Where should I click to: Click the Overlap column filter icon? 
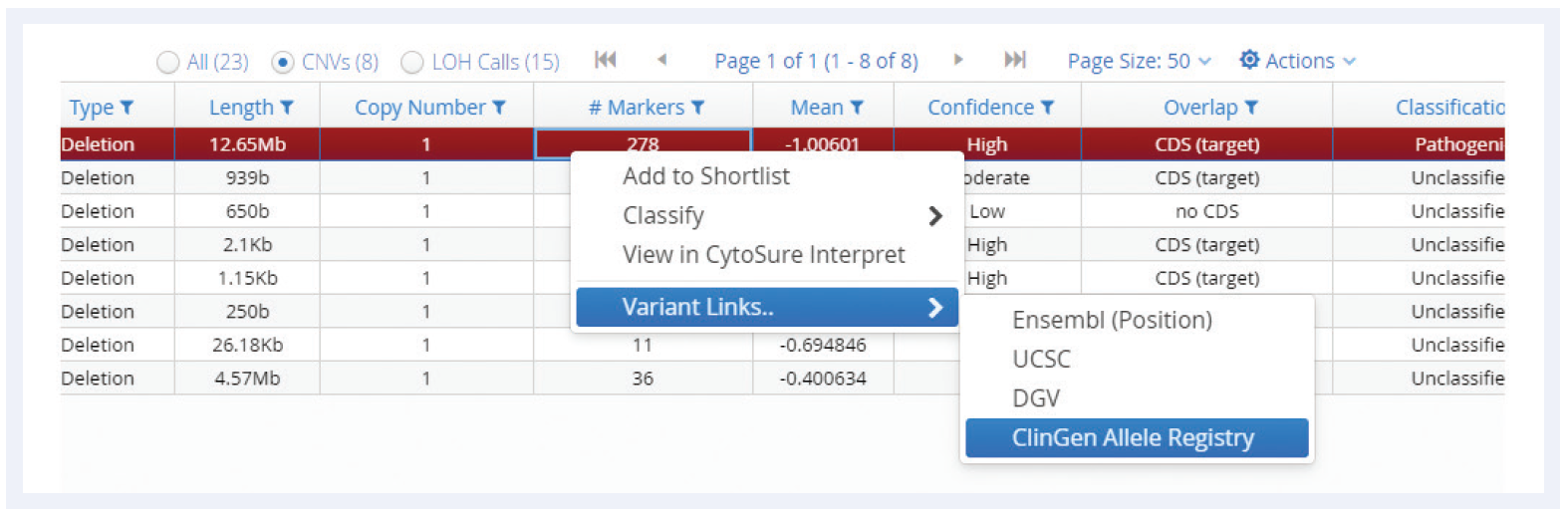[1251, 108]
